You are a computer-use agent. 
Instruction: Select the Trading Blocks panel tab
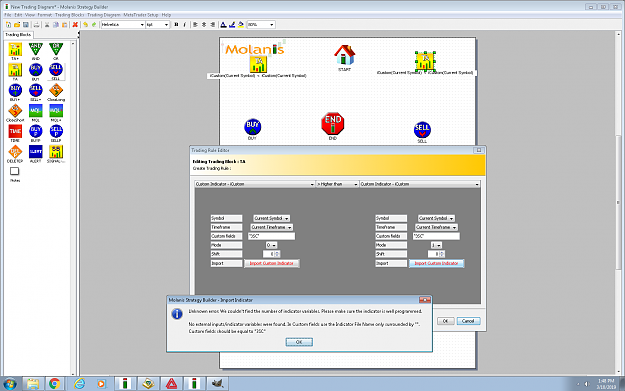coord(18,35)
